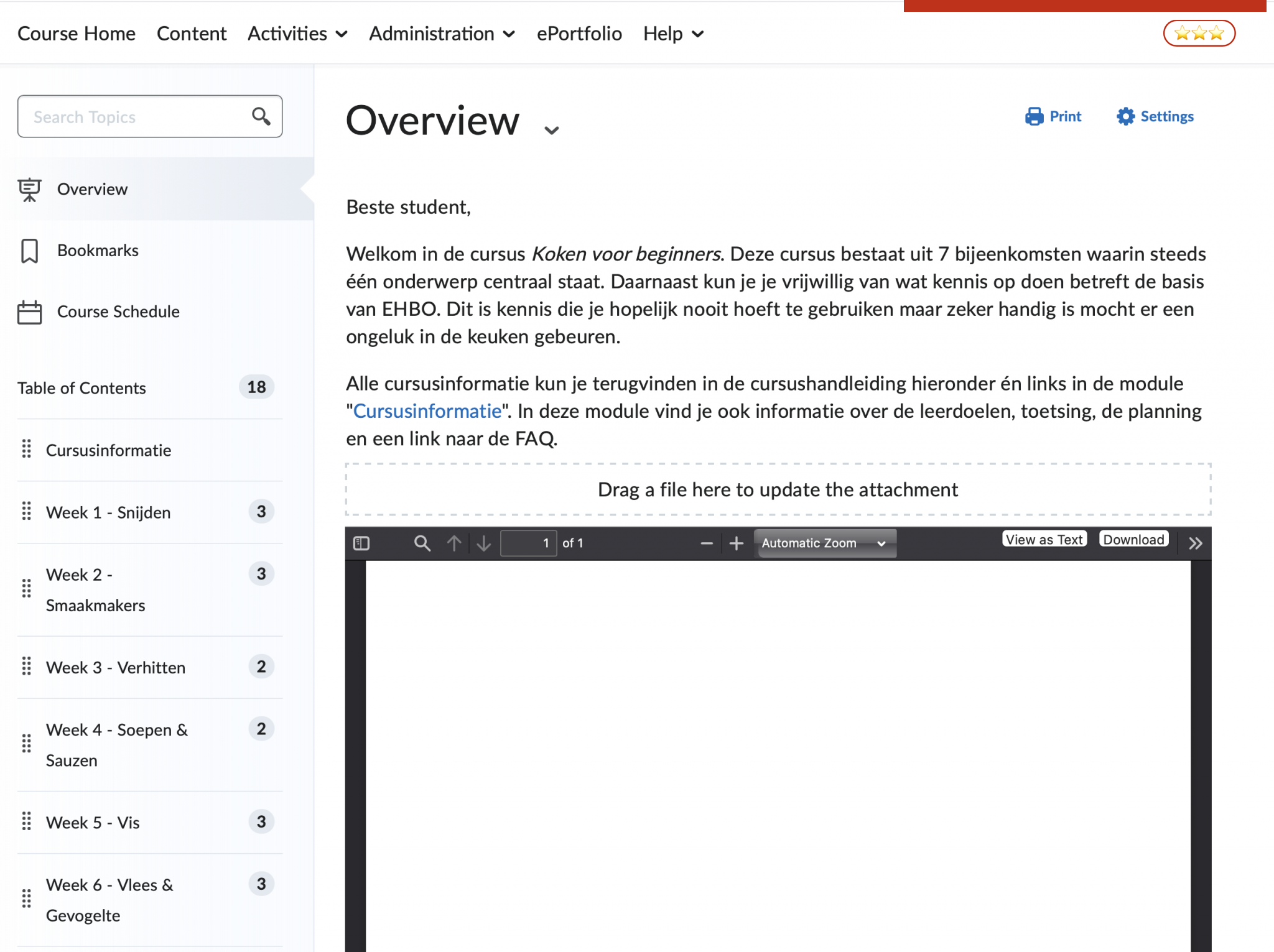The image size is (1274, 952).
Task: Click the Download button in PDF viewer
Action: click(1133, 539)
